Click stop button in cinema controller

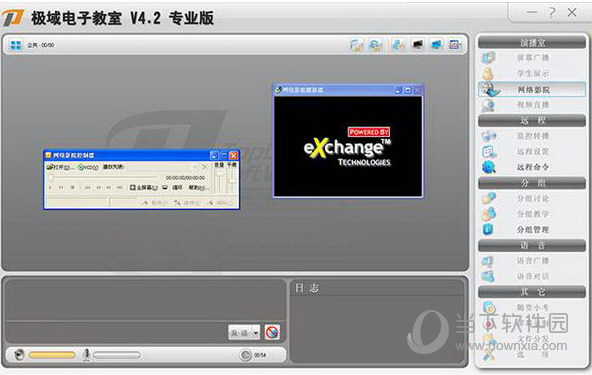72,187
